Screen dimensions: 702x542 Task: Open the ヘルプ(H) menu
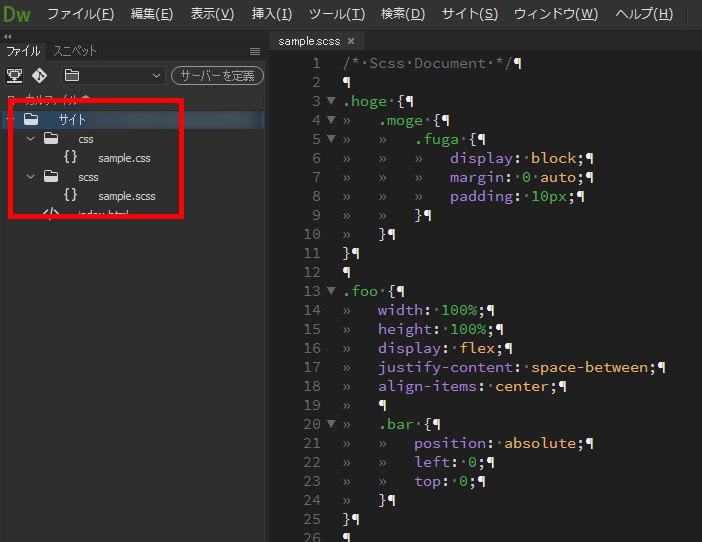(x=644, y=14)
